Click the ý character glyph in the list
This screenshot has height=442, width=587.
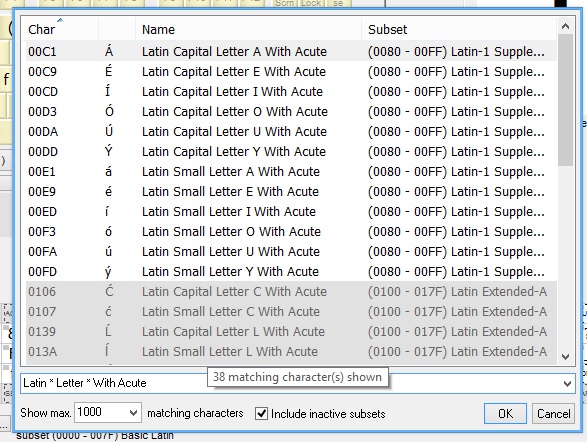[109, 272]
